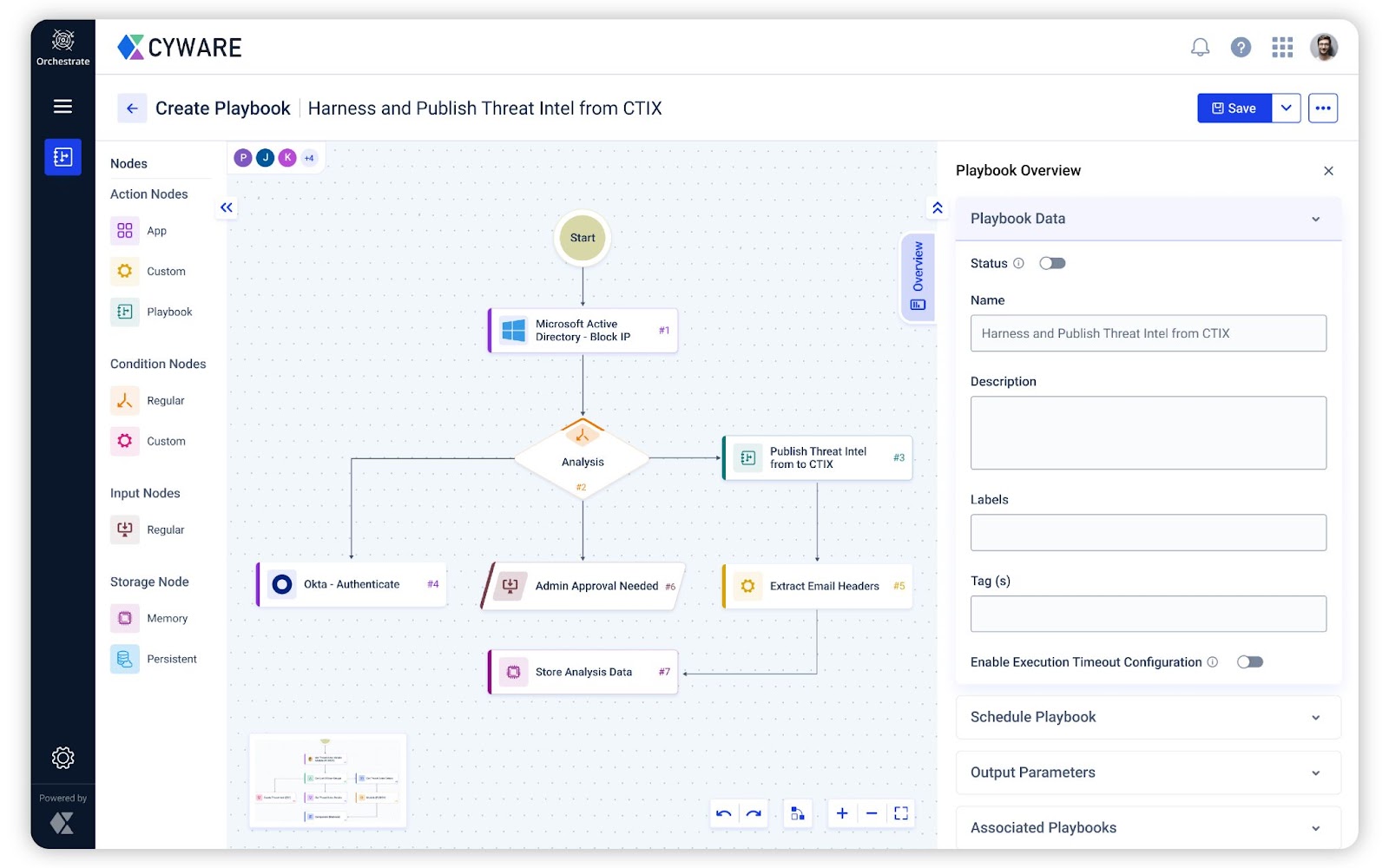Image resolution: width=1389 pixels, height=868 pixels.
Task: Select the App action node icon
Action: [125, 231]
